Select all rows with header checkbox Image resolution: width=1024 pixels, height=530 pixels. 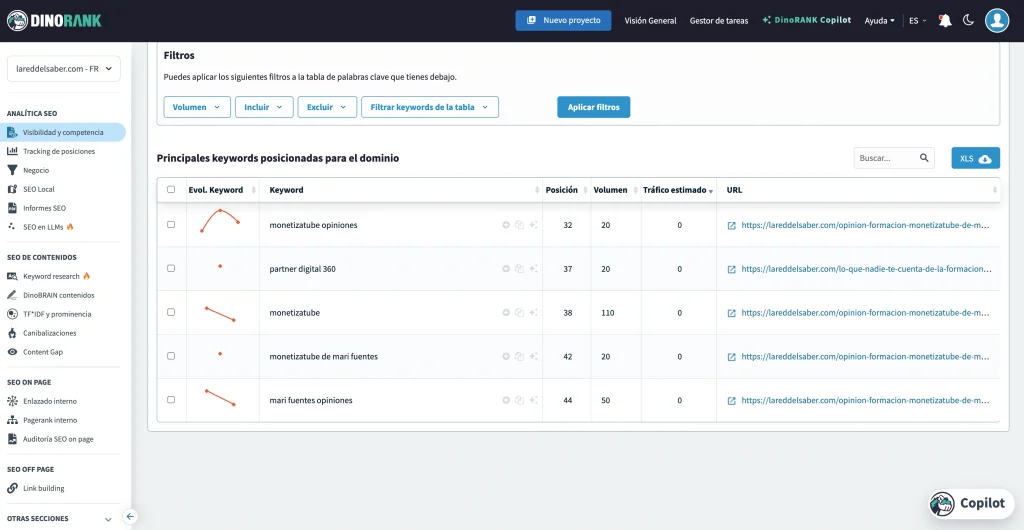click(171, 190)
